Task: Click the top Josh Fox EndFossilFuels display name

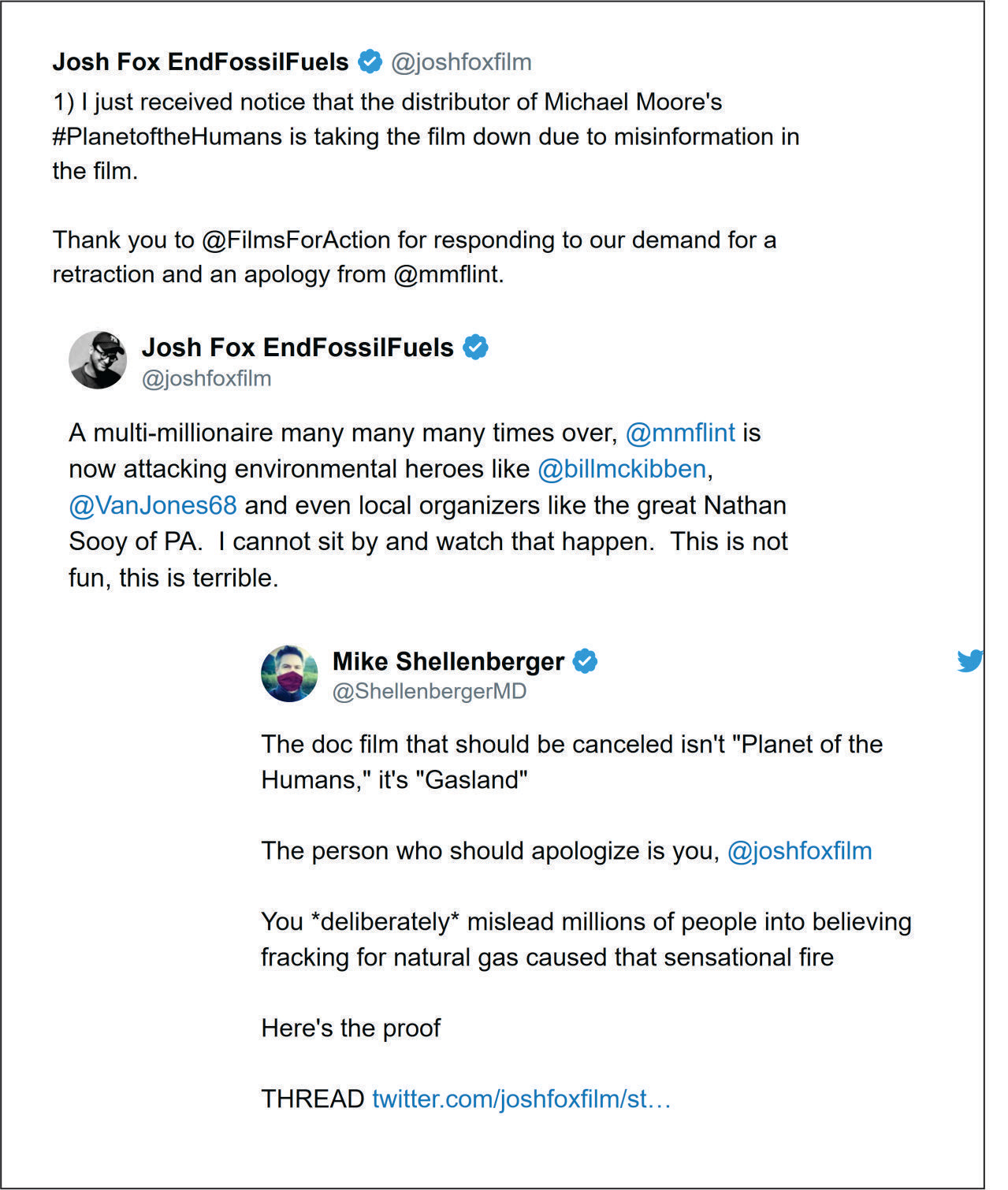Action: coord(200,61)
